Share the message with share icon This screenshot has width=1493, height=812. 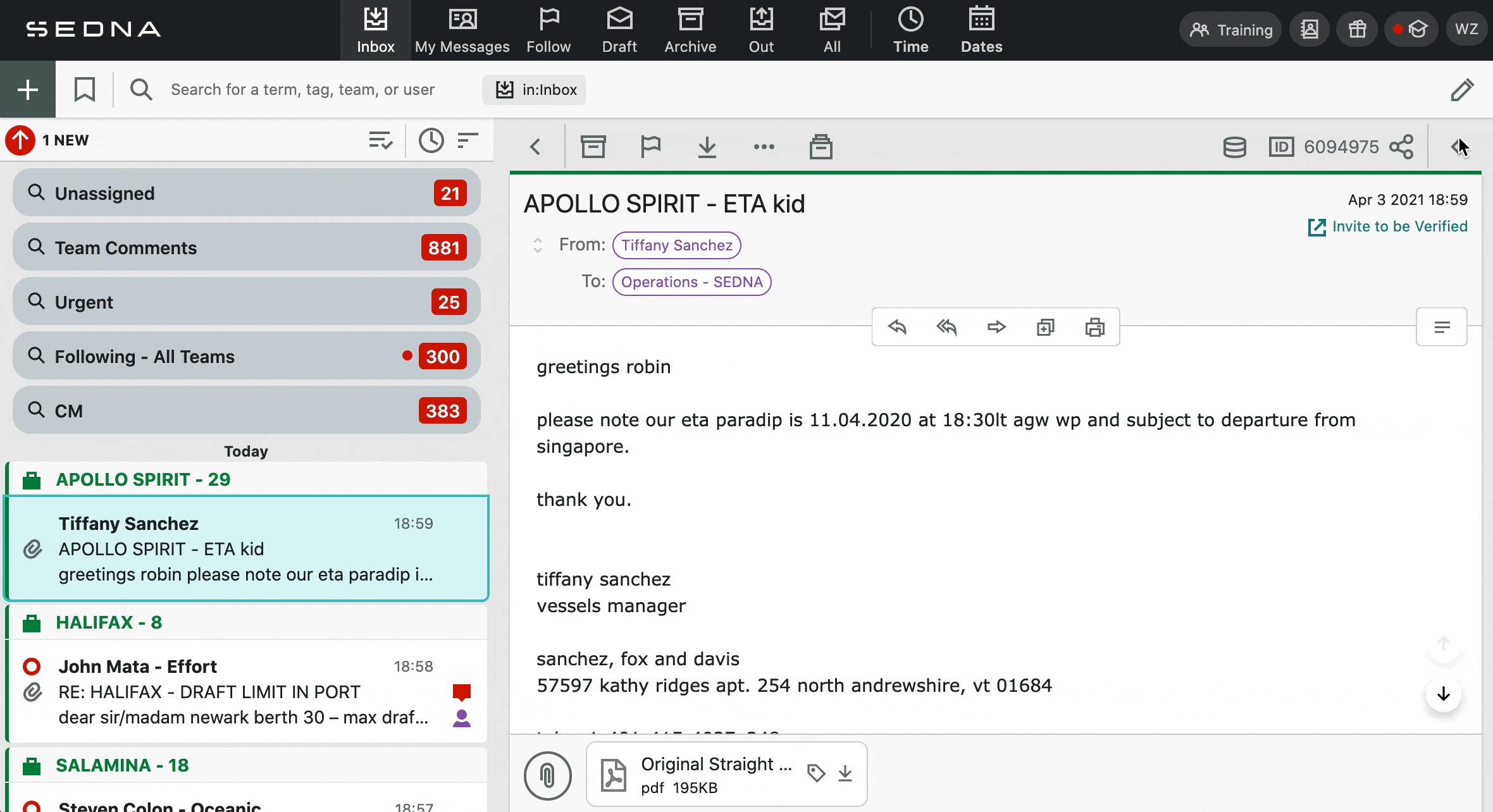(x=1401, y=147)
